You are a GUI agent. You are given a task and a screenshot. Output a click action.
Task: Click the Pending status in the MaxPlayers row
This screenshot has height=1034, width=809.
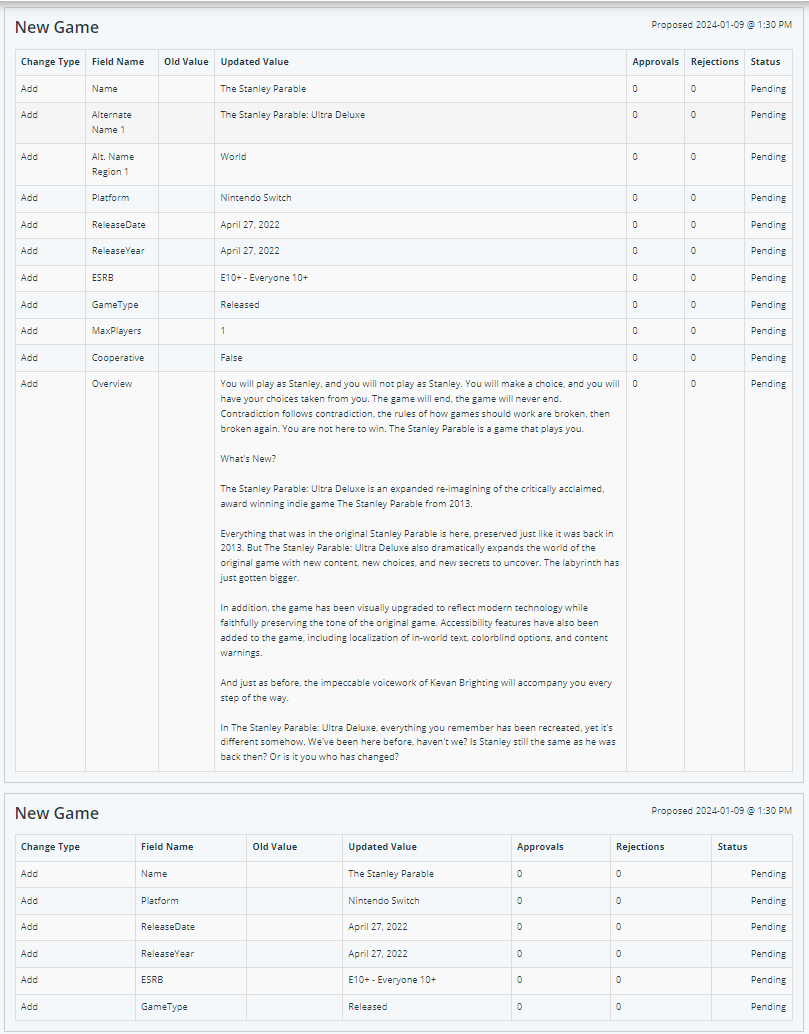click(768, 331)
